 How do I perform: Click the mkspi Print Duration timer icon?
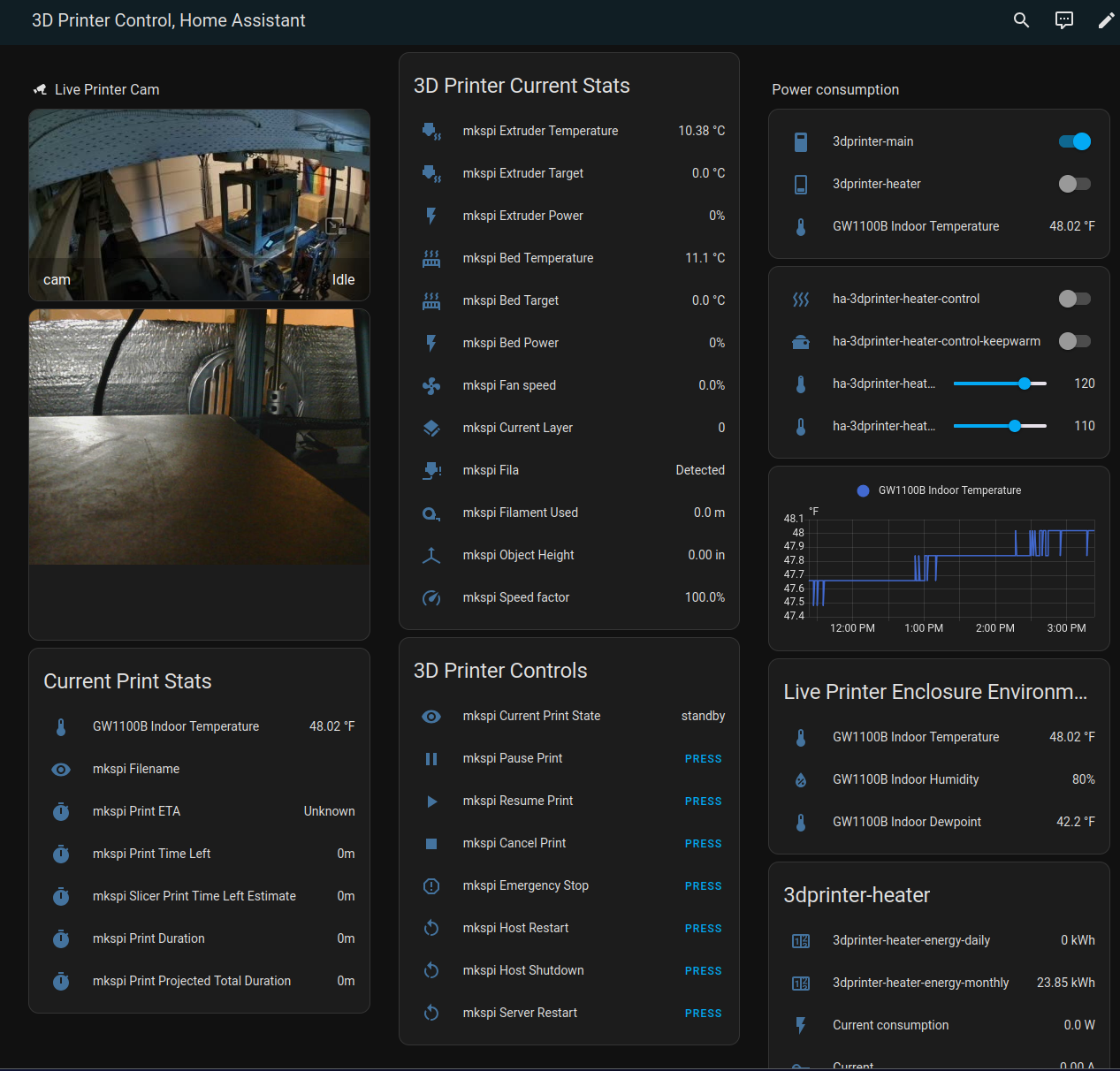[61, 938]
